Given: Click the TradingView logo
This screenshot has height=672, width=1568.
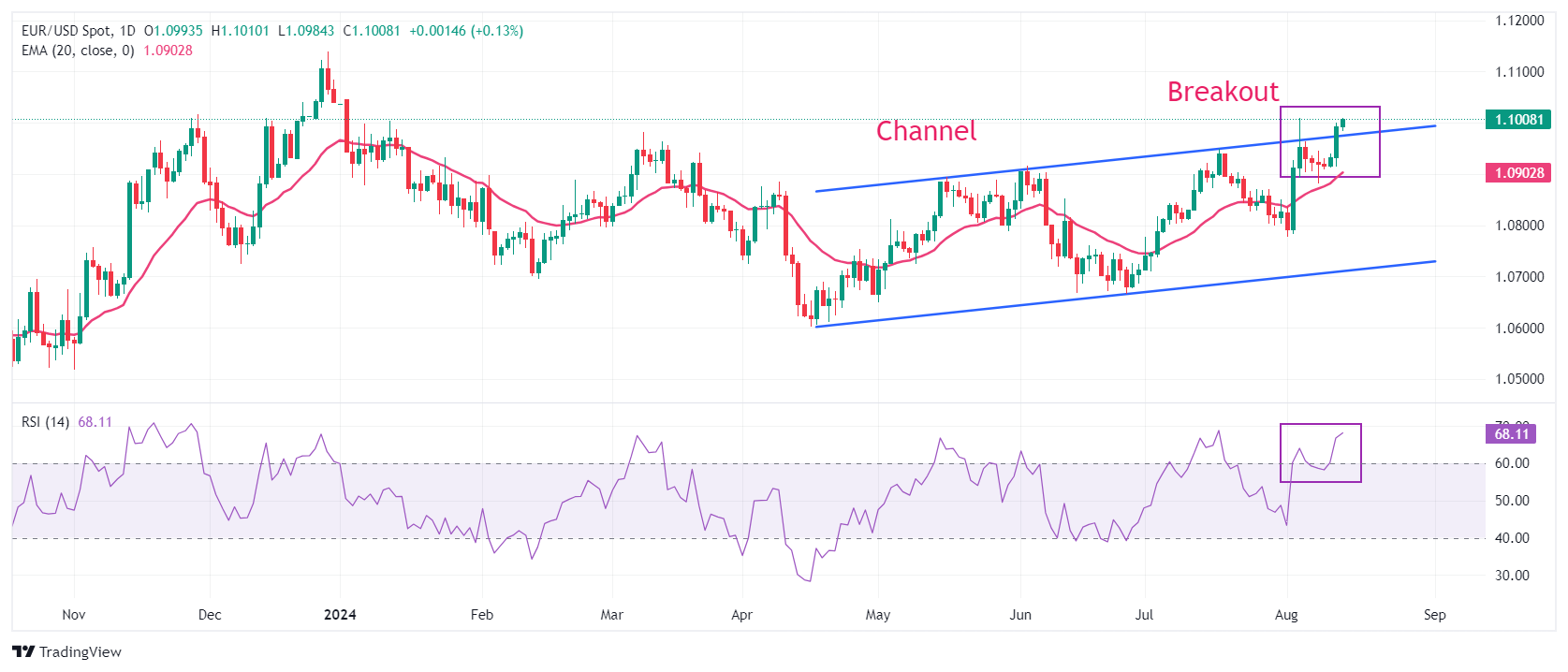Looking at the screenshot, I should 66,651.
